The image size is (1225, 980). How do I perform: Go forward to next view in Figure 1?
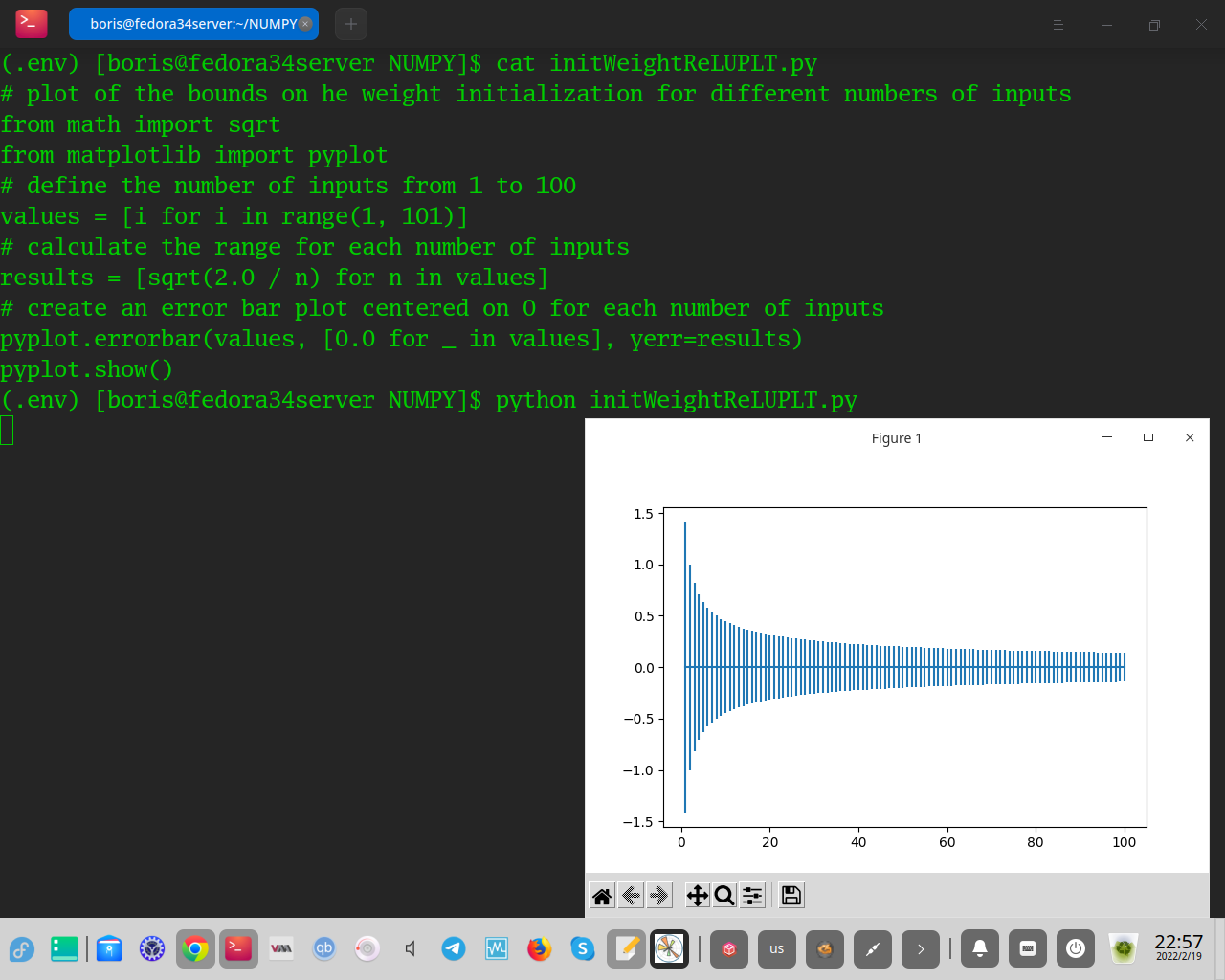tap(659, 896)
